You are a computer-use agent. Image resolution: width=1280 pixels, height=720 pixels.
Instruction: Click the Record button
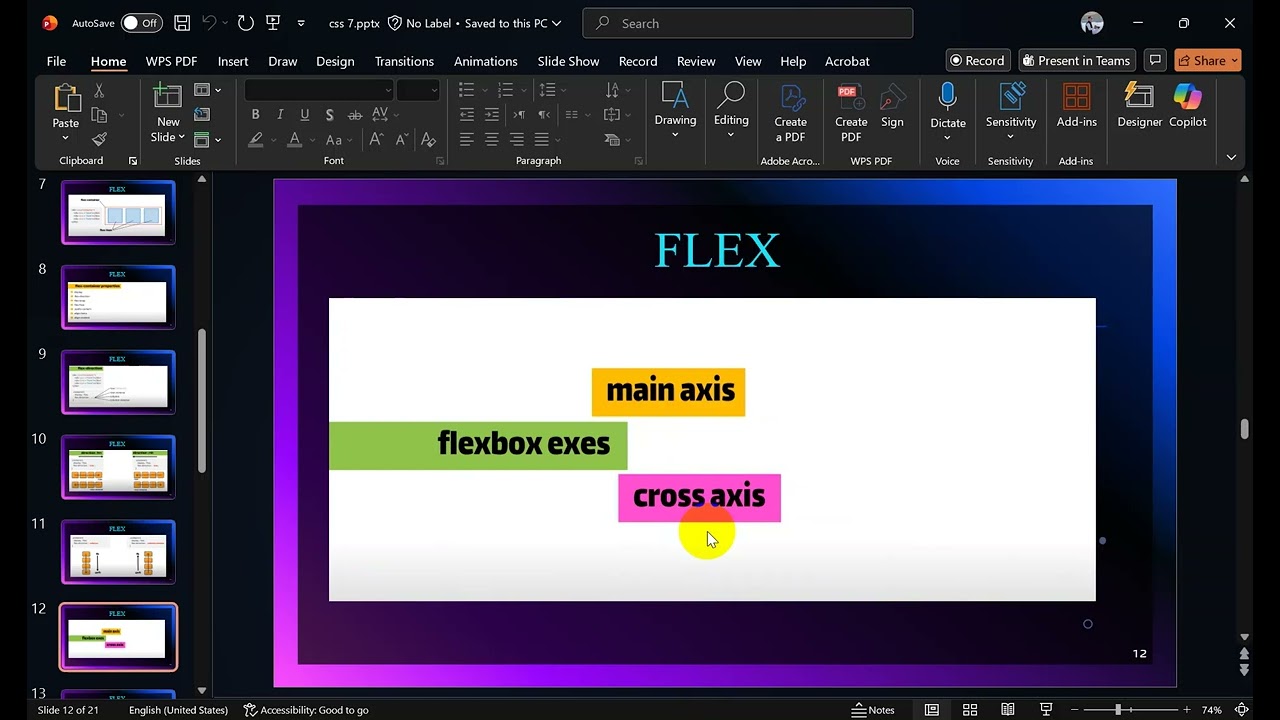[x=978, y=60]
